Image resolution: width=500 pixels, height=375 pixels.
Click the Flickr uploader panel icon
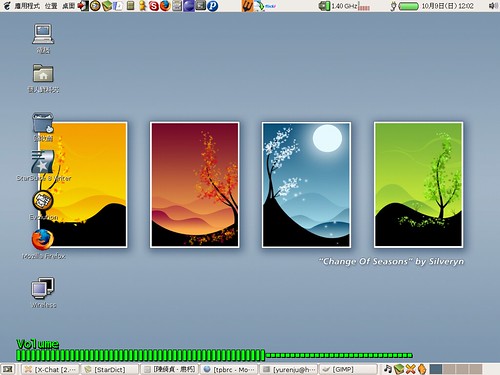pyautogui.click(x=265, y=6)
